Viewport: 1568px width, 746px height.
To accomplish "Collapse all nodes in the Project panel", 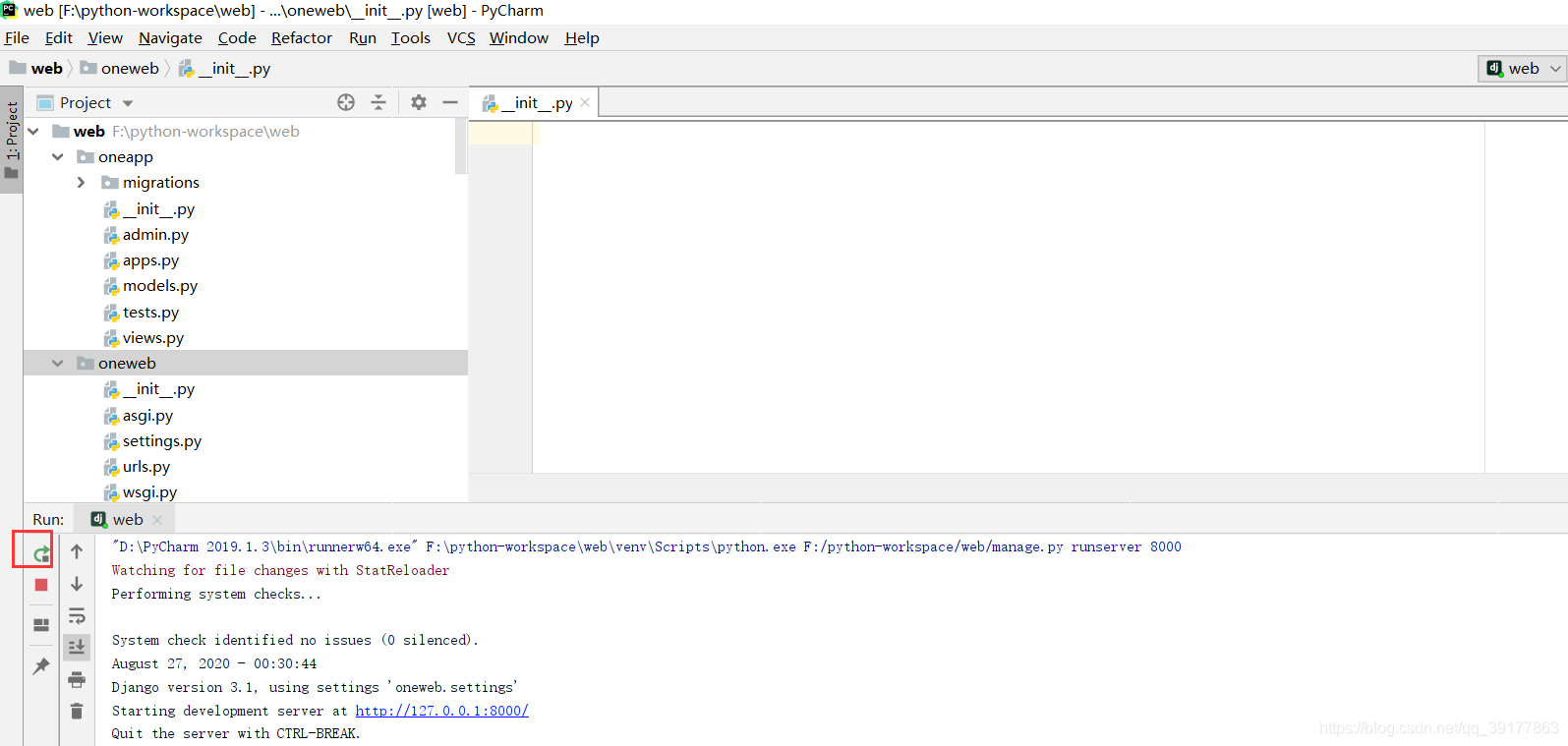I will 378,102.
